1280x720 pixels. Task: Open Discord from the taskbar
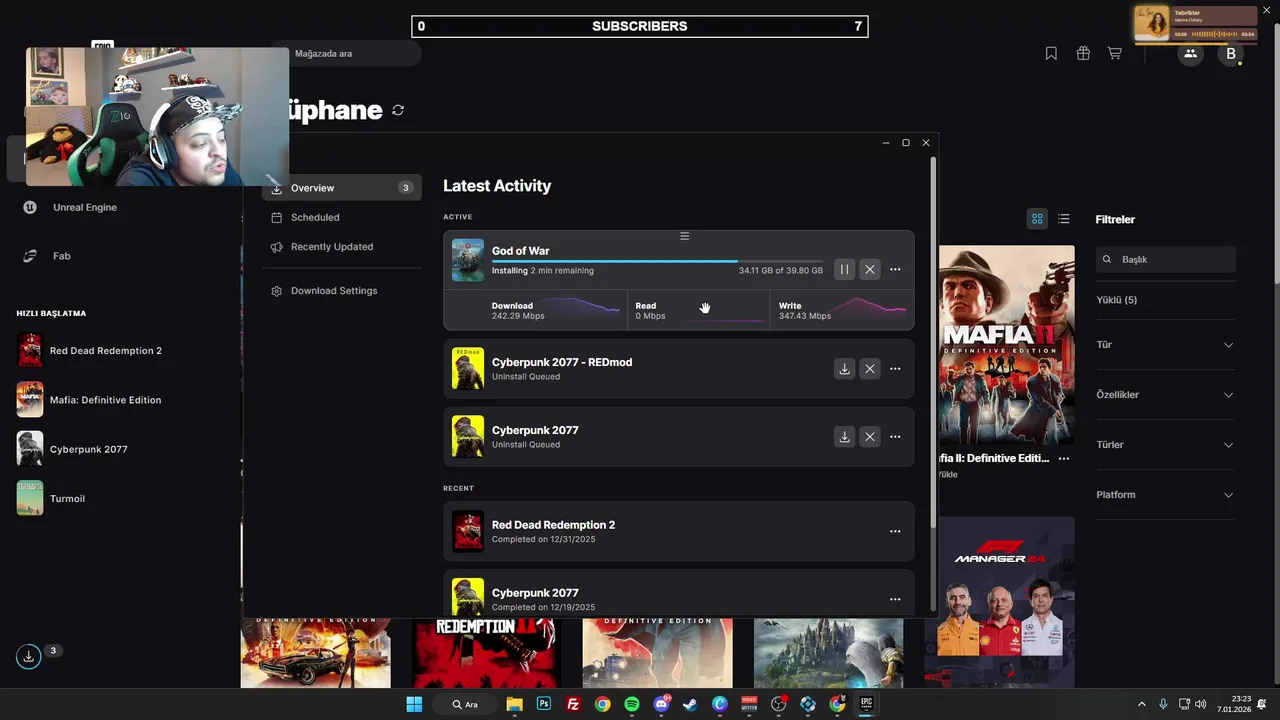[x=661, y=704]
